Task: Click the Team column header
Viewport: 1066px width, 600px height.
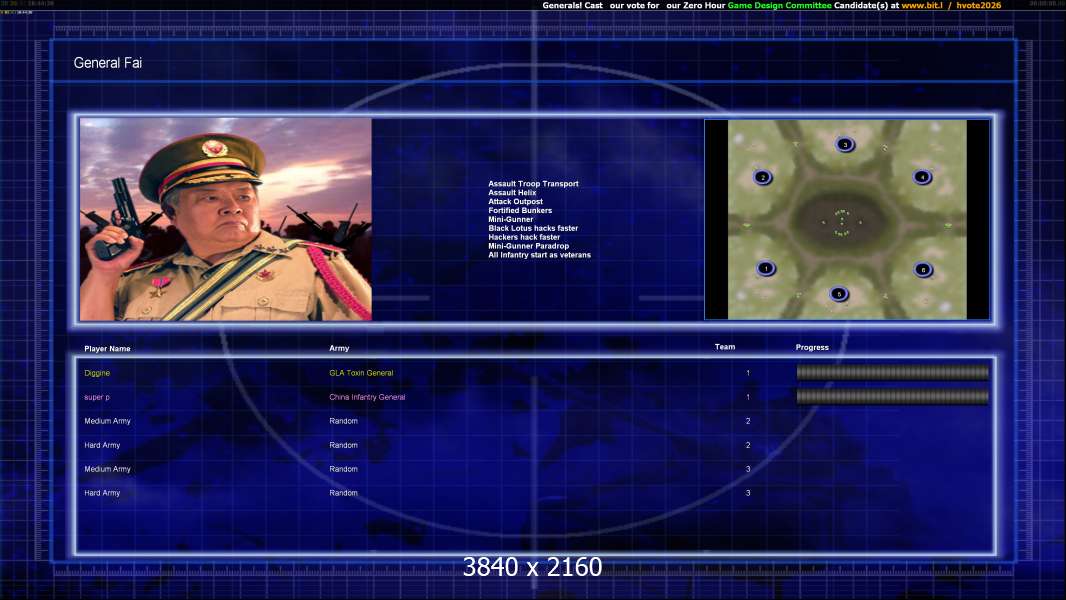Action: click(x=725, y=347)
